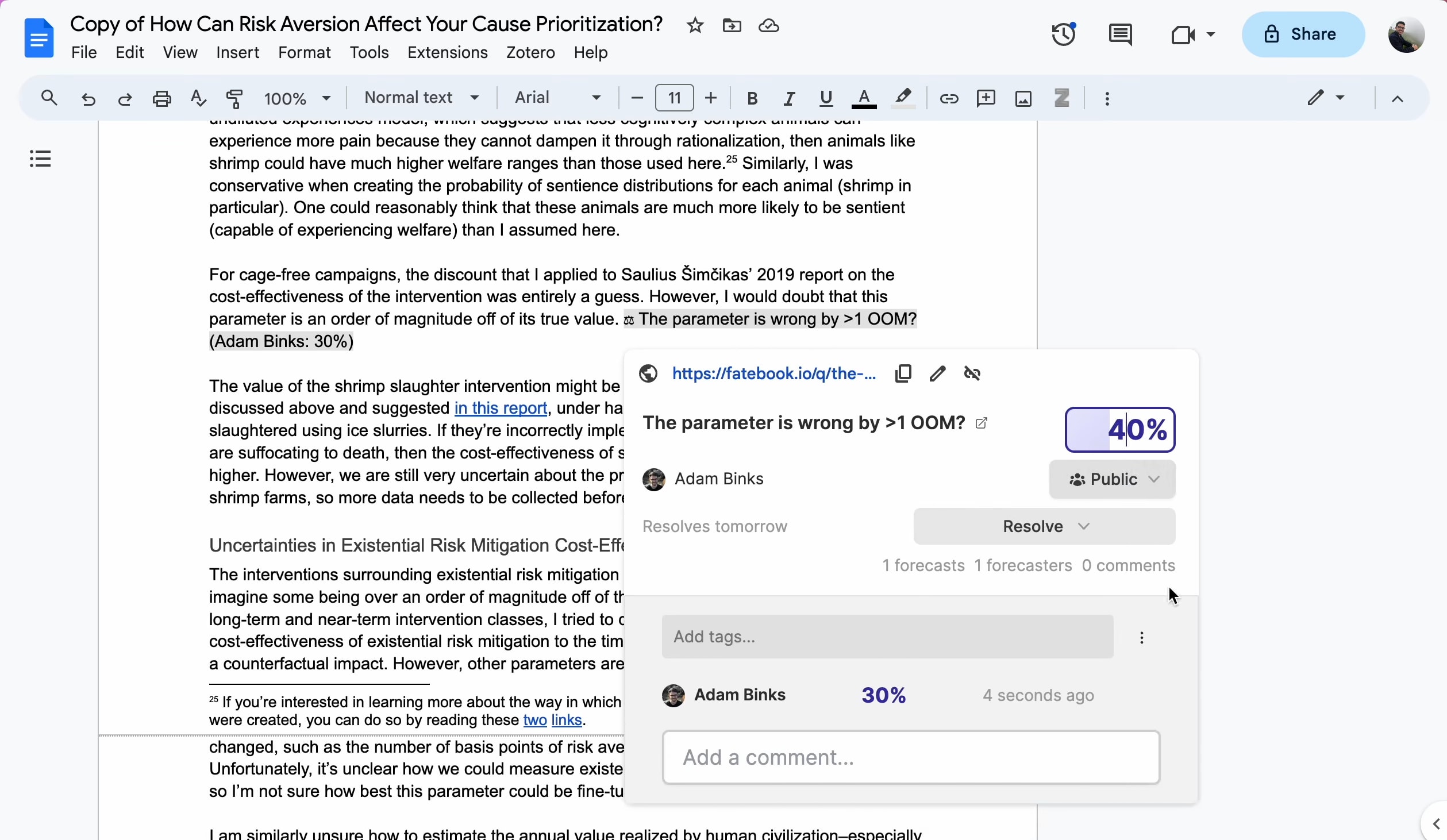
Task: Open the Zotero toolbar icon
Action: pos(1062,98)
